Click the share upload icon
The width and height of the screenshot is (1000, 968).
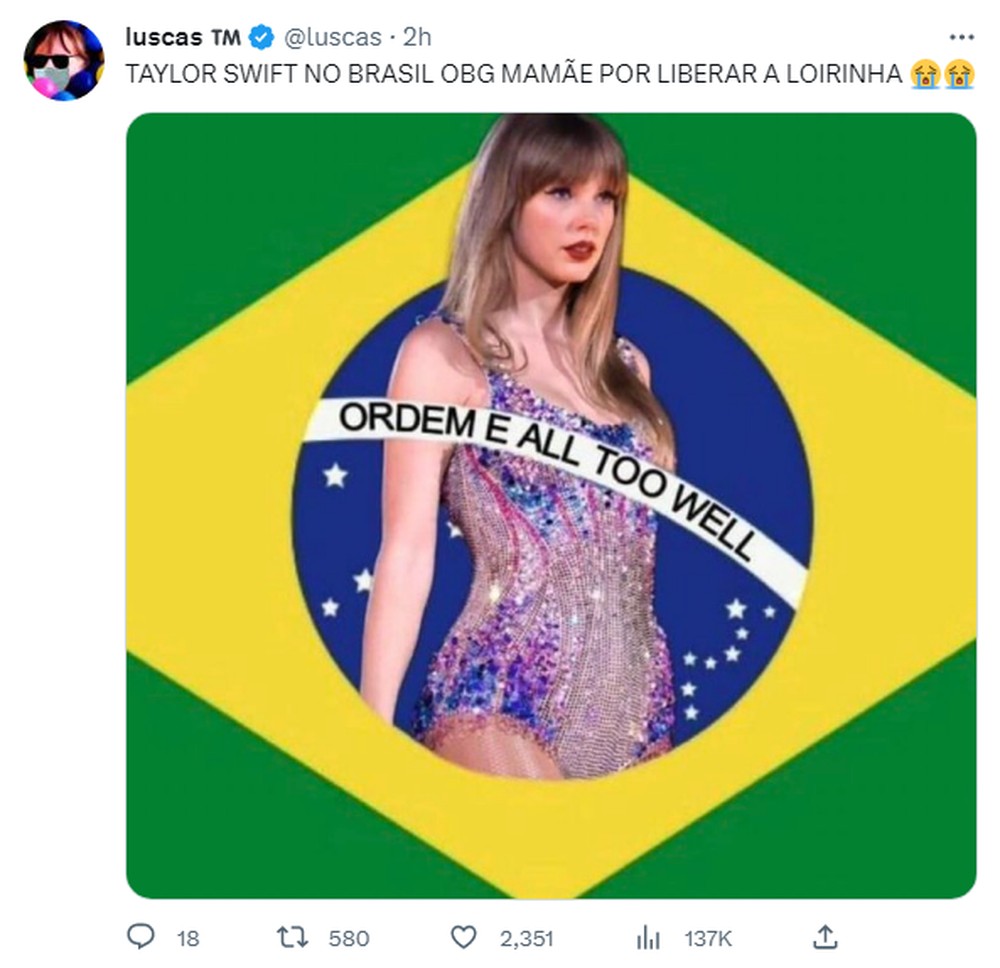(826, 938)
